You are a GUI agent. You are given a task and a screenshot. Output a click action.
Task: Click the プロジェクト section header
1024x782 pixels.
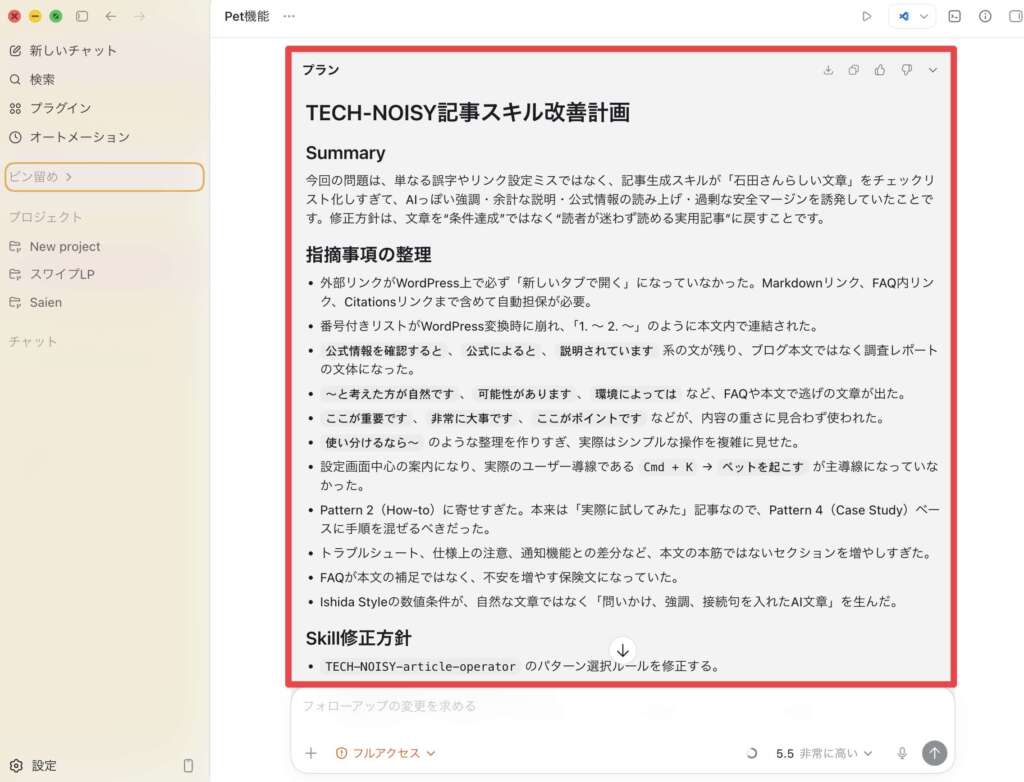(x=45, y=217)
